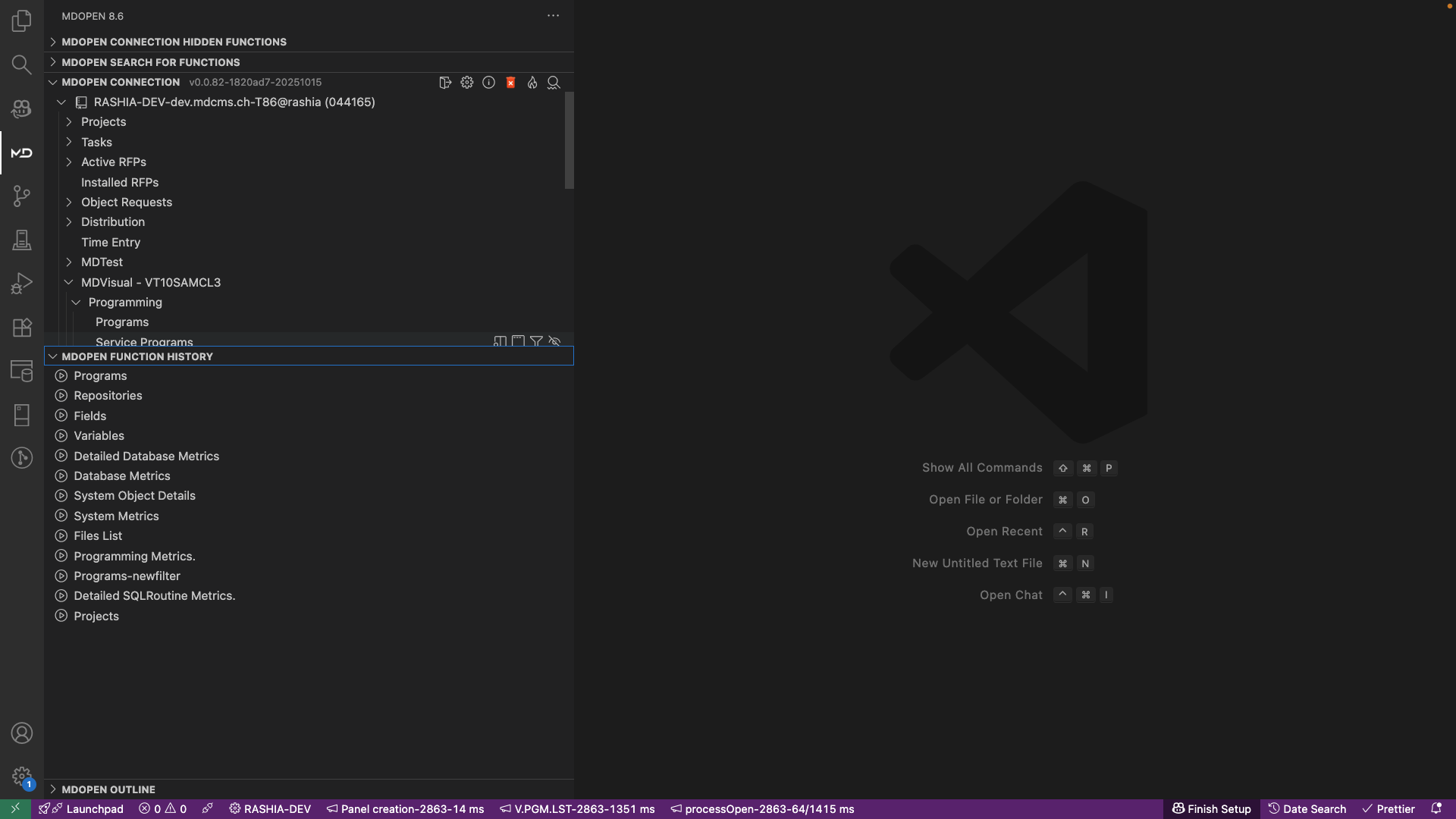1456x819 pixels.
Task: Open connection settings gear in panel header
Action: 467,83
